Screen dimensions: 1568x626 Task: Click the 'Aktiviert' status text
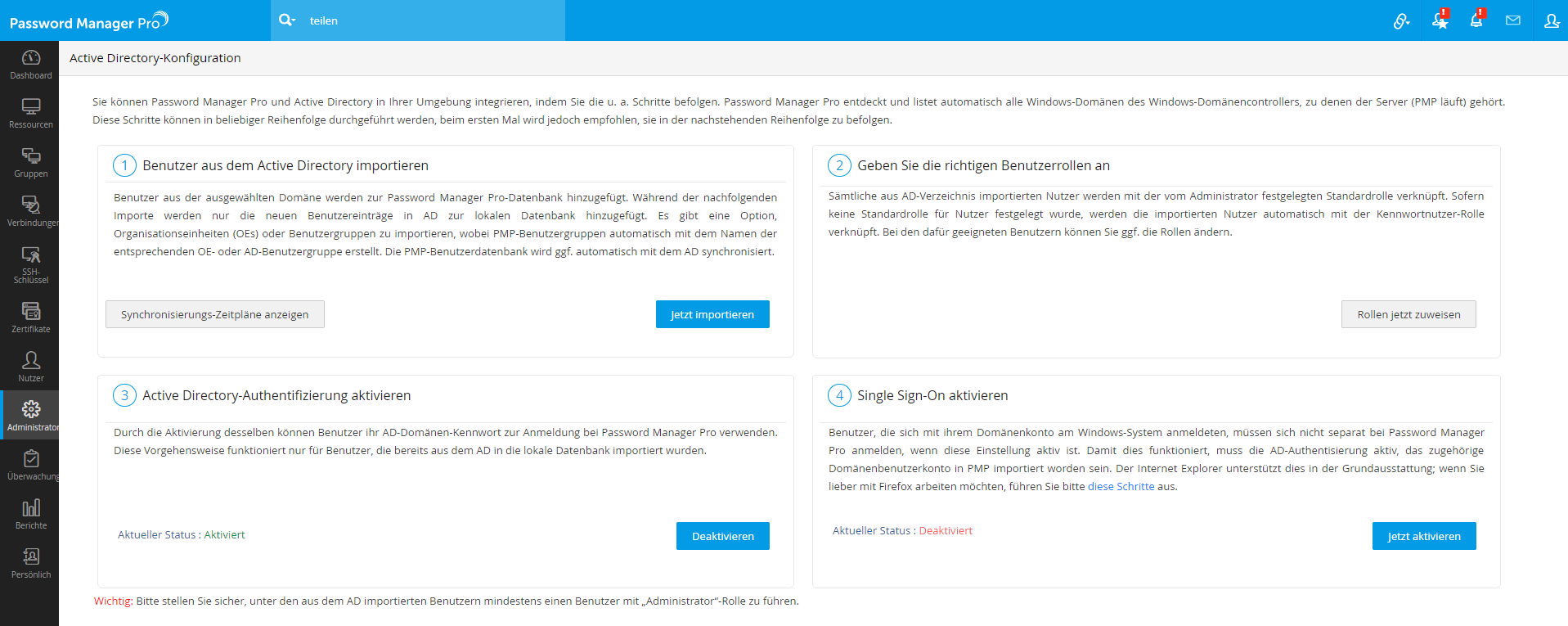coord(224,534)
